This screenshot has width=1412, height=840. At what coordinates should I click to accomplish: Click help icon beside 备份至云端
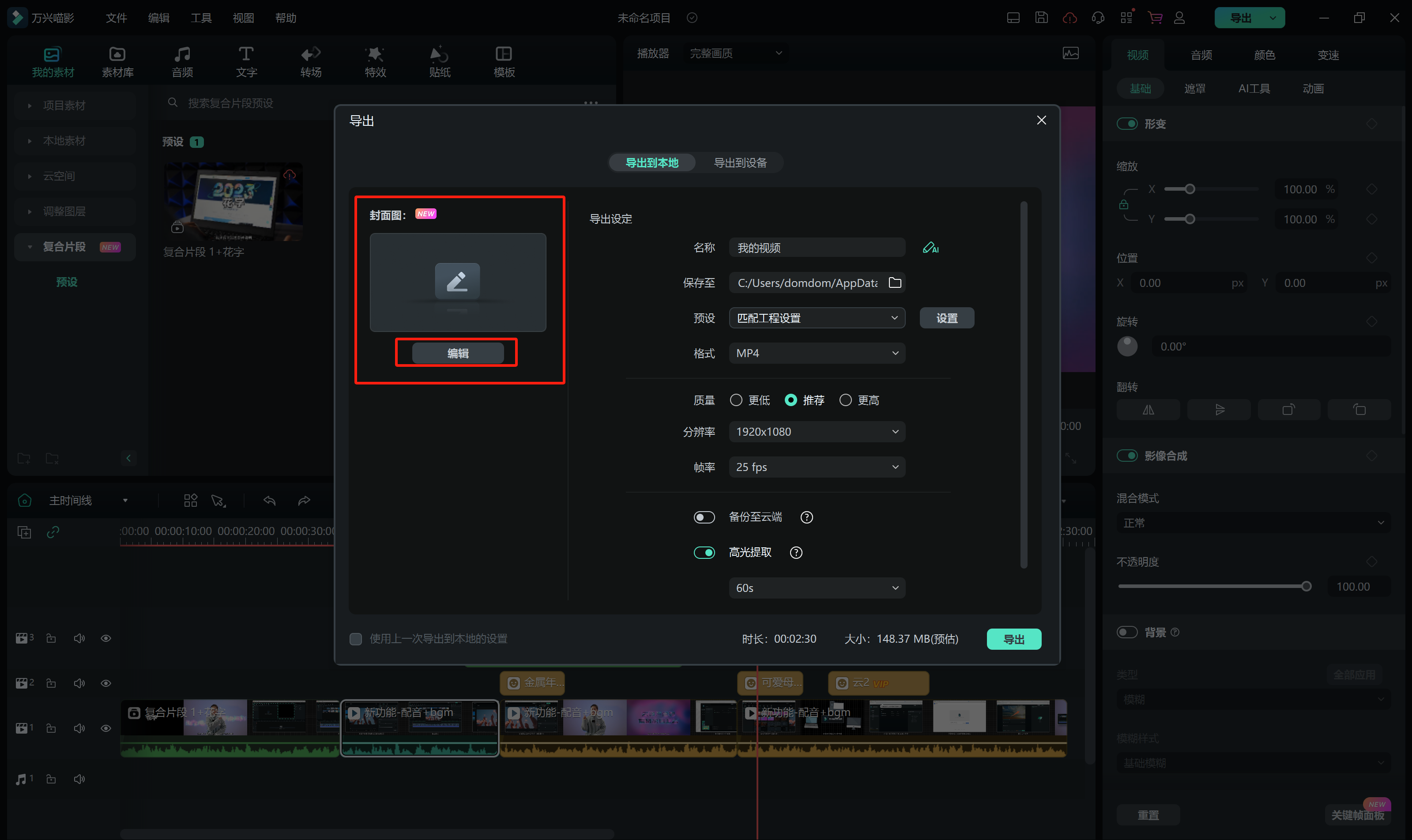pos(806,517)
